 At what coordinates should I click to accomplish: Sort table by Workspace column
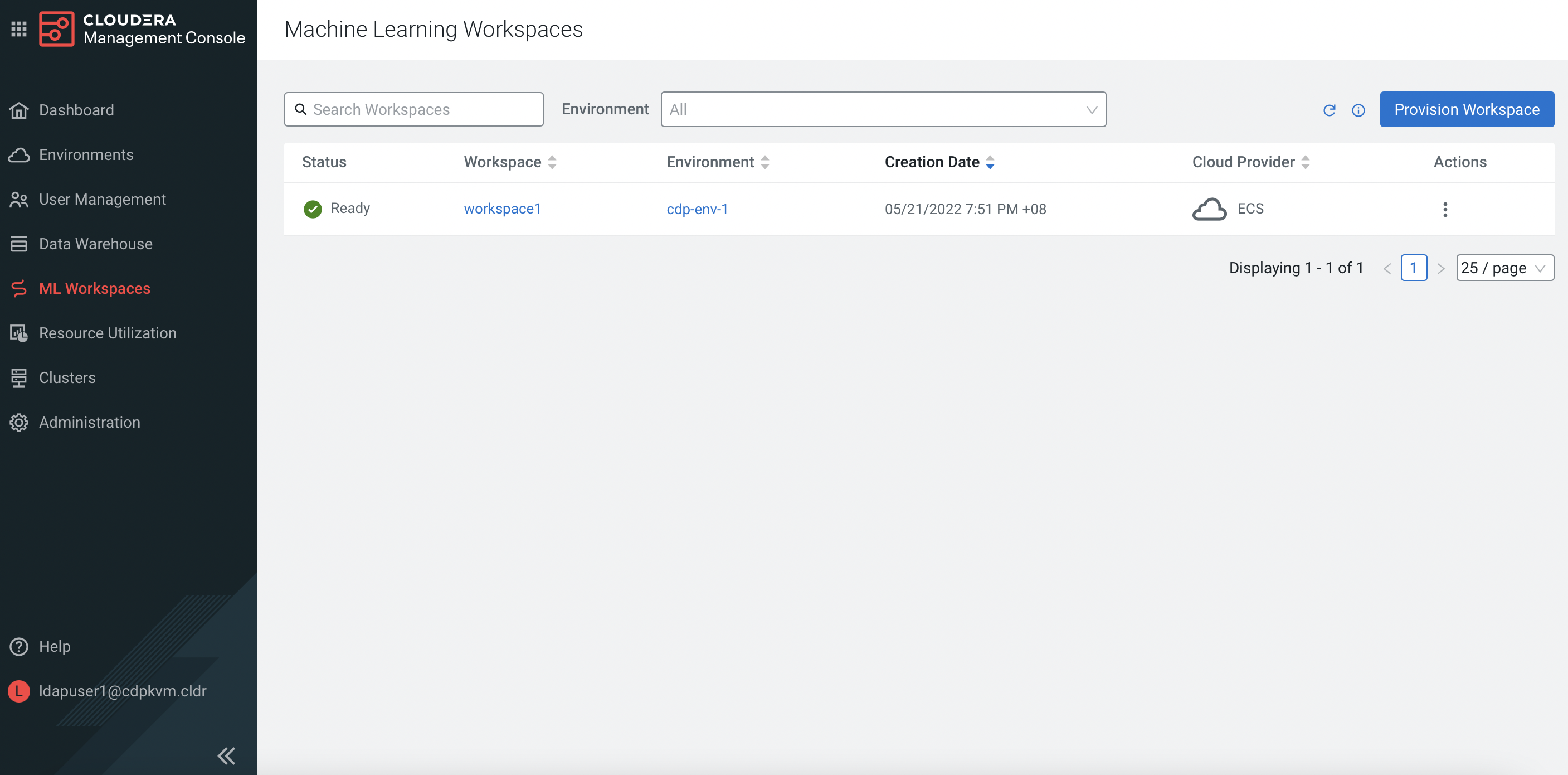(552, 162)
